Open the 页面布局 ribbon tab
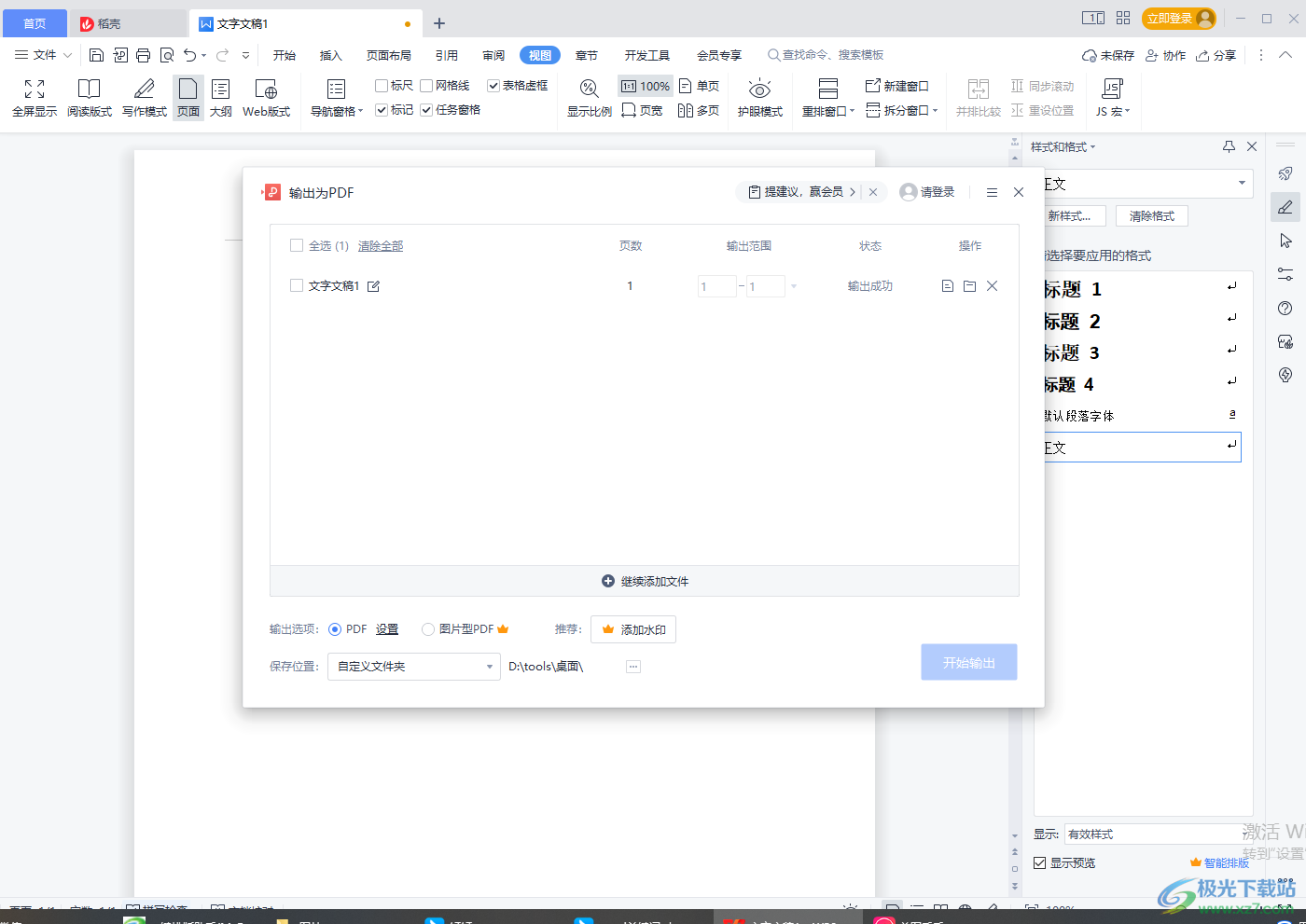This screenshot has height=924, width=1306. (389, 55)
